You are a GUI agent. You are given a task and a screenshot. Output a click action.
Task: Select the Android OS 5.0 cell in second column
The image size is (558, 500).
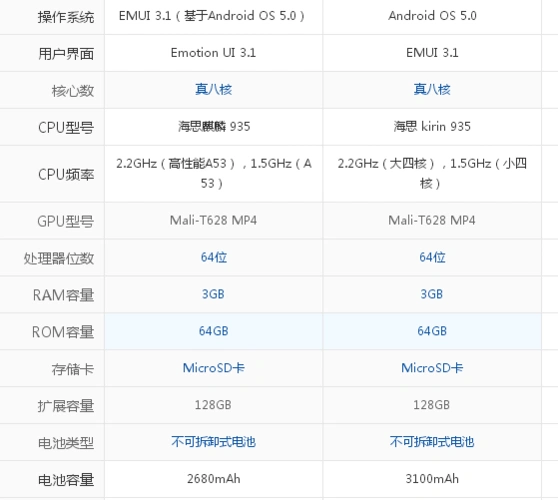click(x=432, y=16)
